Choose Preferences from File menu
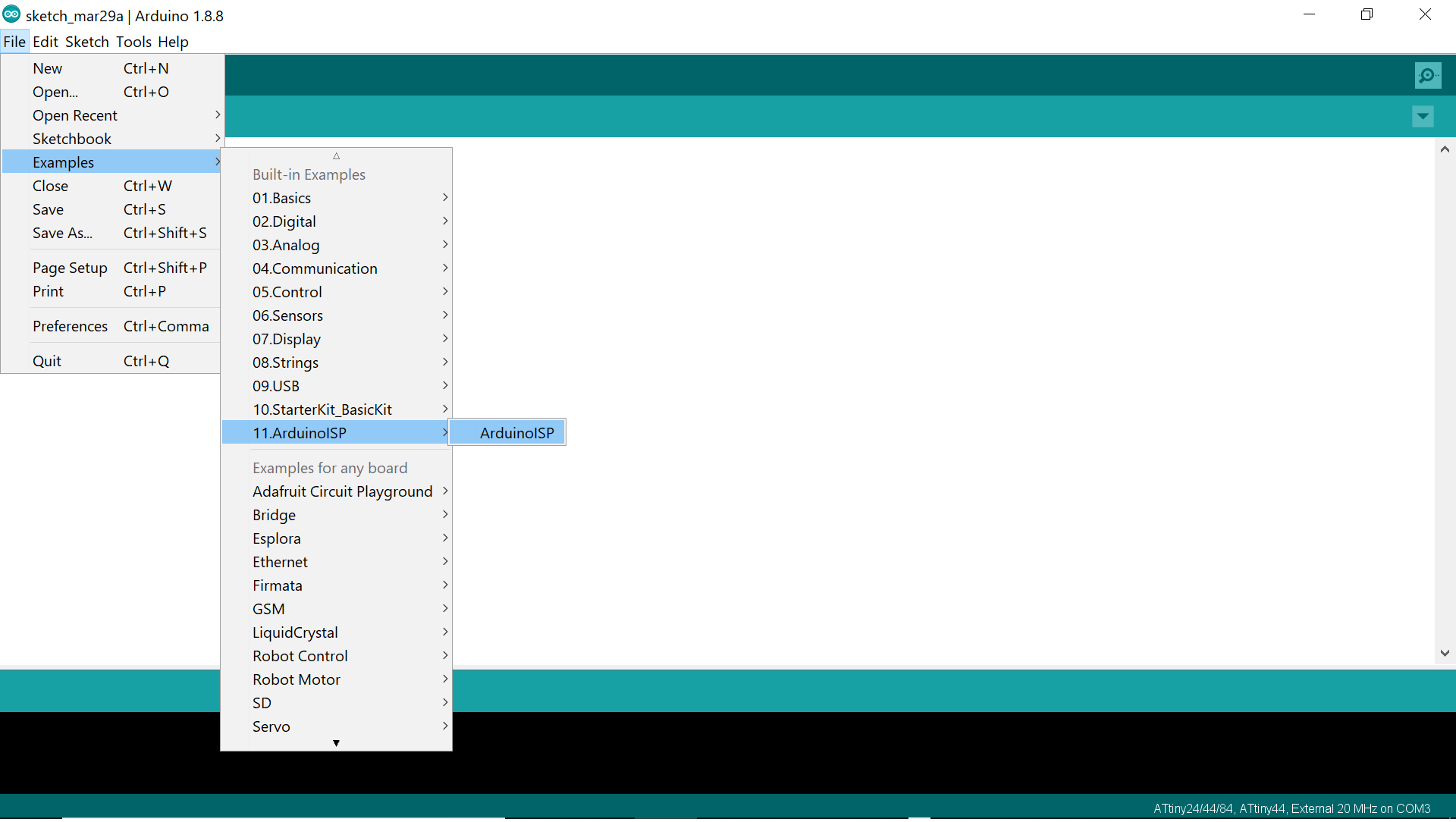Image resolution: width=1456 pixels, height=822 pixels. [x=114, y=326]
